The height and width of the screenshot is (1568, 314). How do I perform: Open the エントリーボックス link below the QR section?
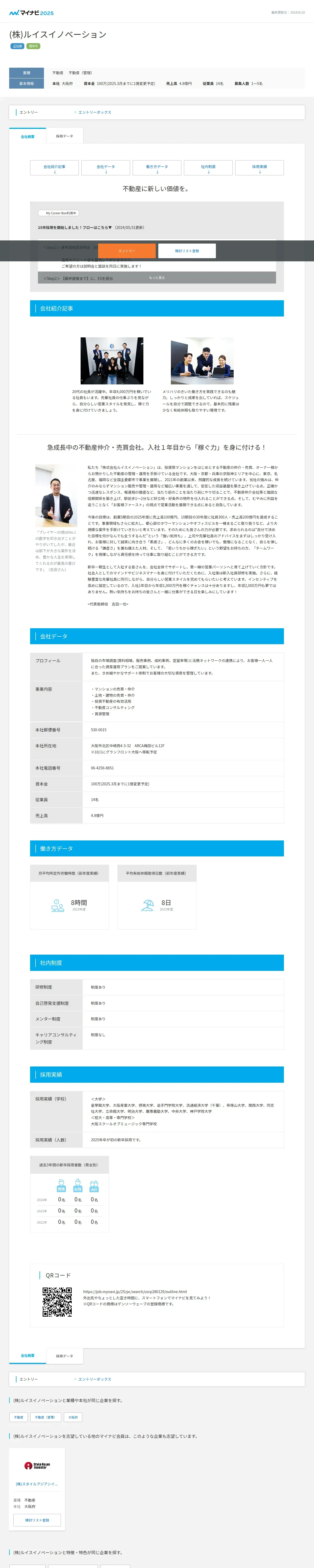click(94, 1379)
